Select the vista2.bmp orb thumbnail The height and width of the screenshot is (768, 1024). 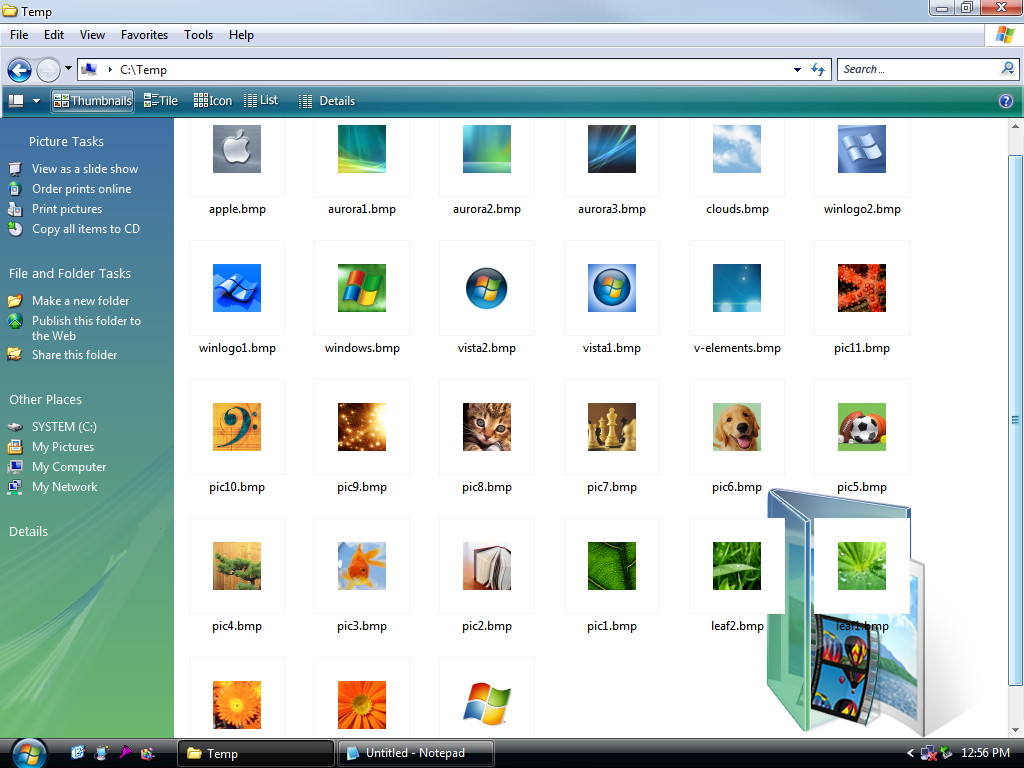click(487, 288)
